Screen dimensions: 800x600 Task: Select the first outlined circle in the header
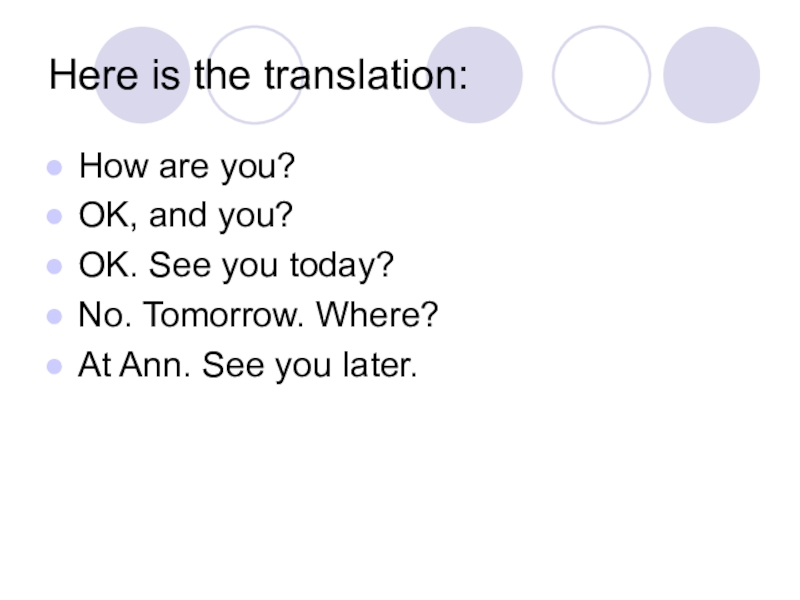point(254,75)
